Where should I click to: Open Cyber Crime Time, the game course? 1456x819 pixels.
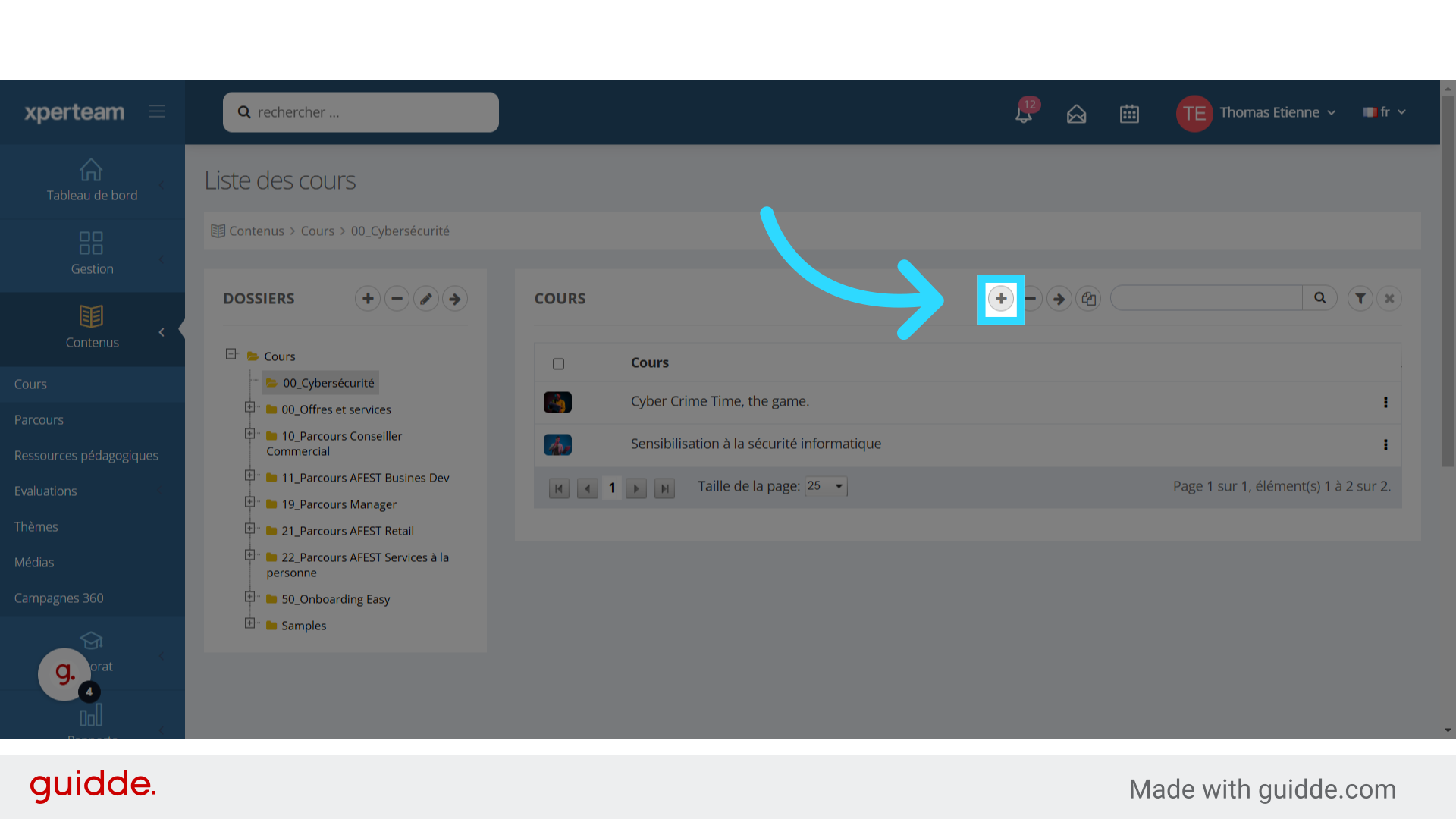pos(720,401)
